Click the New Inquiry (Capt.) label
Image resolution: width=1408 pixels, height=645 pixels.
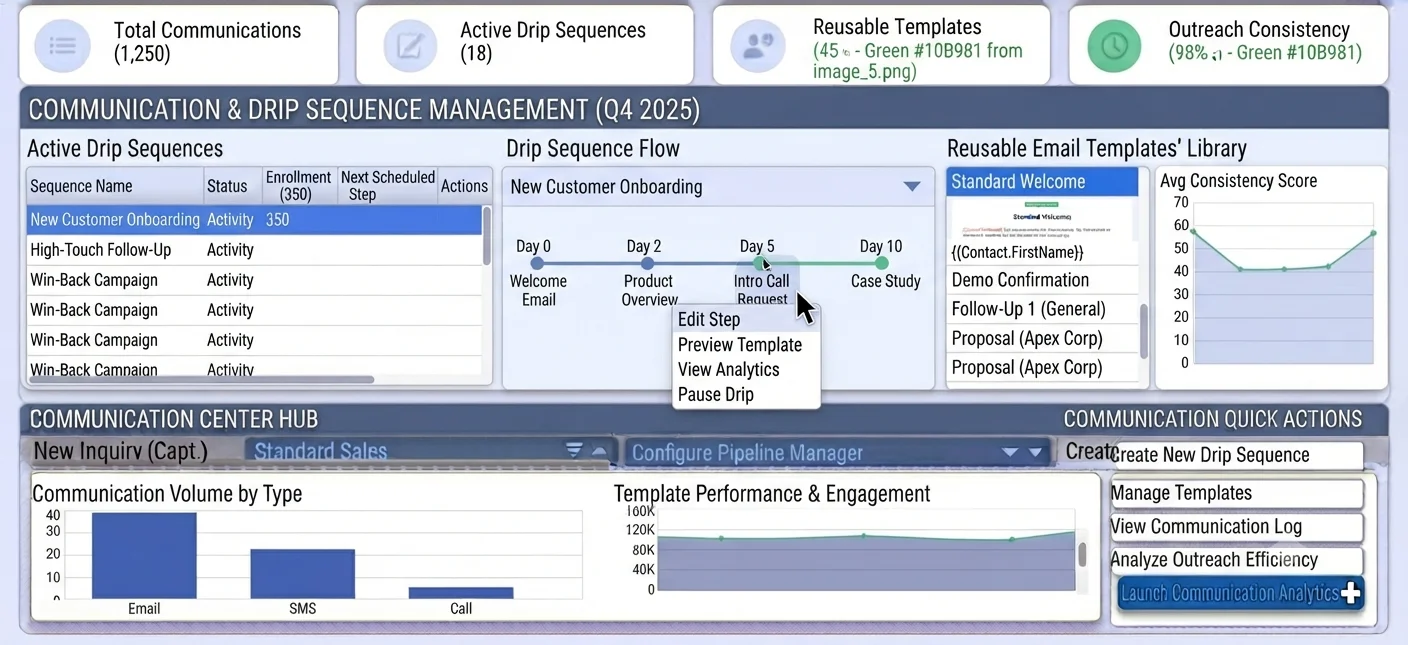(121, 451)
